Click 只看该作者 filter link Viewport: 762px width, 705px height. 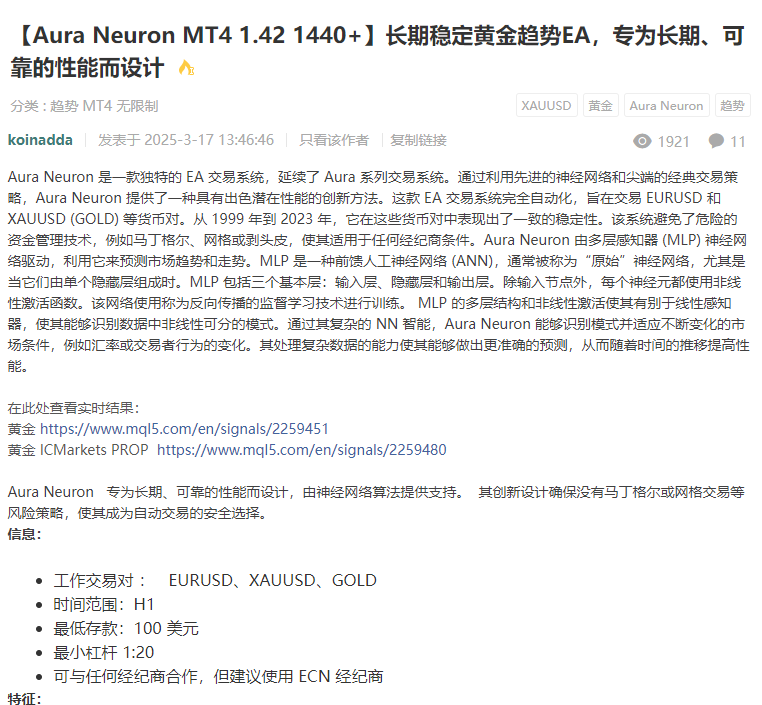(x=334, y=140)
